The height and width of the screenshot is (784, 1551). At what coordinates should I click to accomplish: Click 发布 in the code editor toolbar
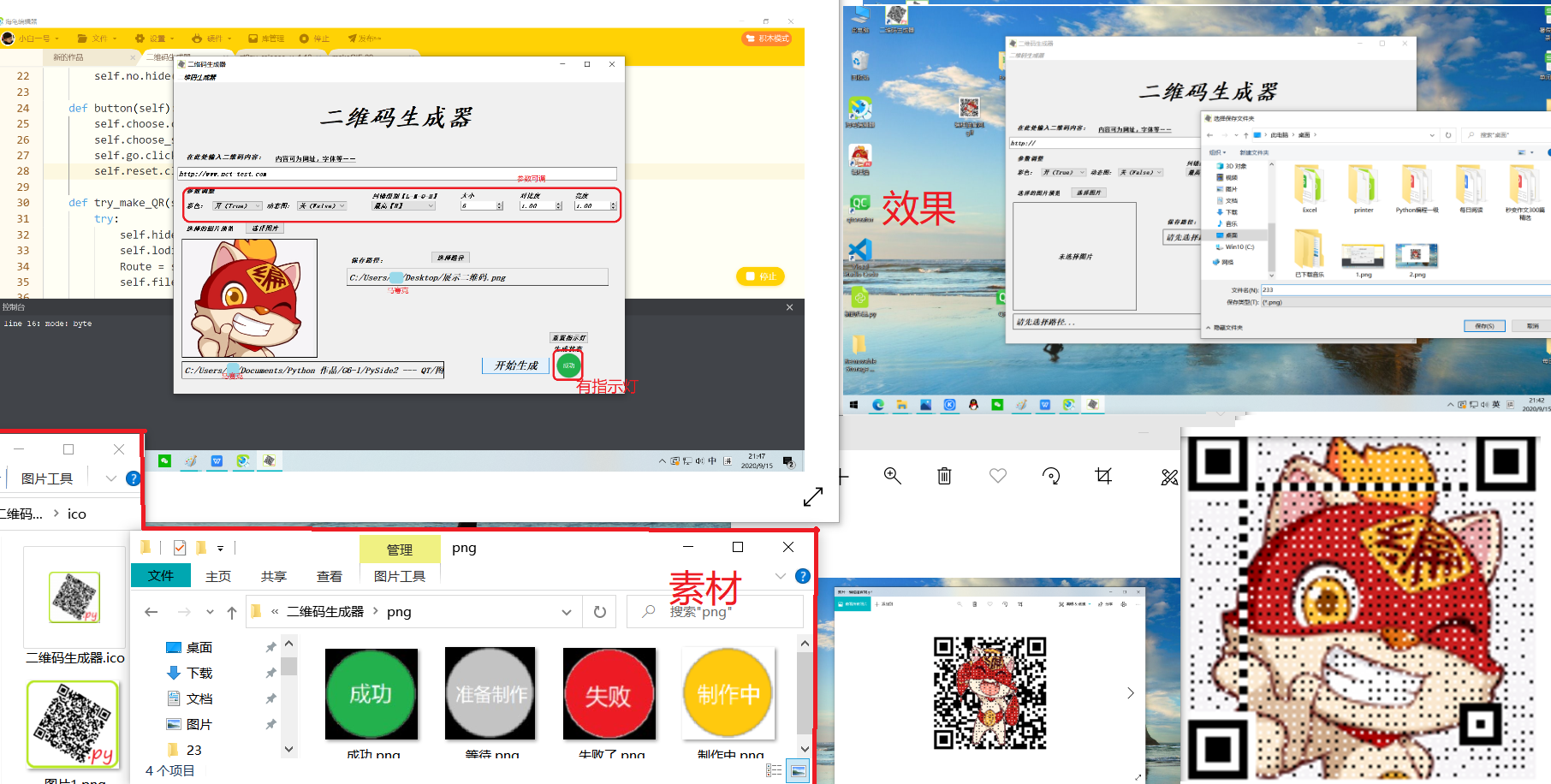(x=364, y=39)
